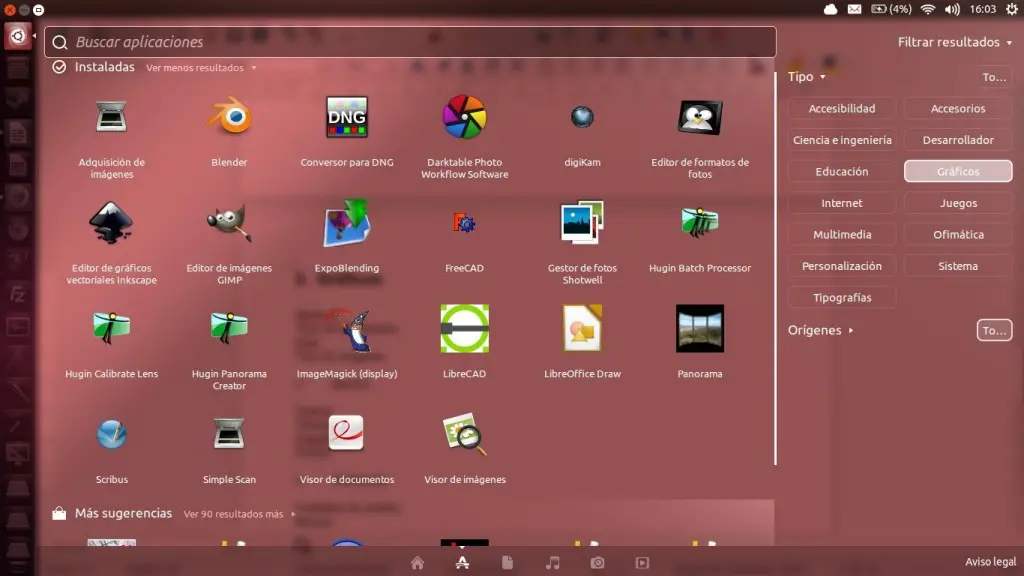Screen dimensions: 1024x576
Task: Open the system settings gear menu
Action: click(x=1012, y=9)
